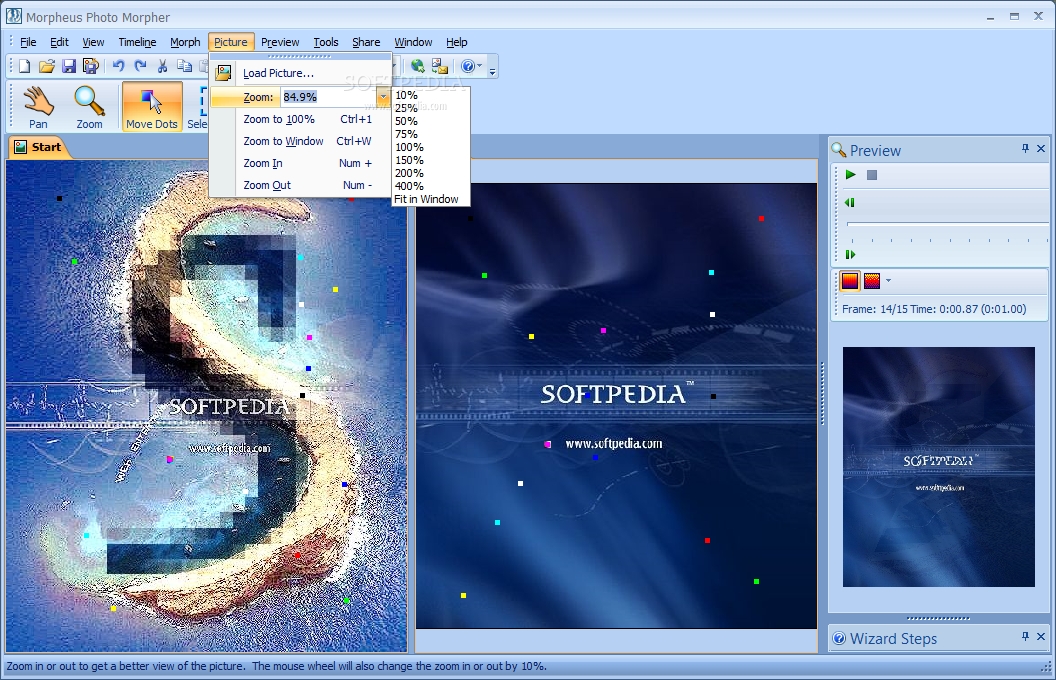
Task: Click the preview frame slider track
Action: (947, 224)
